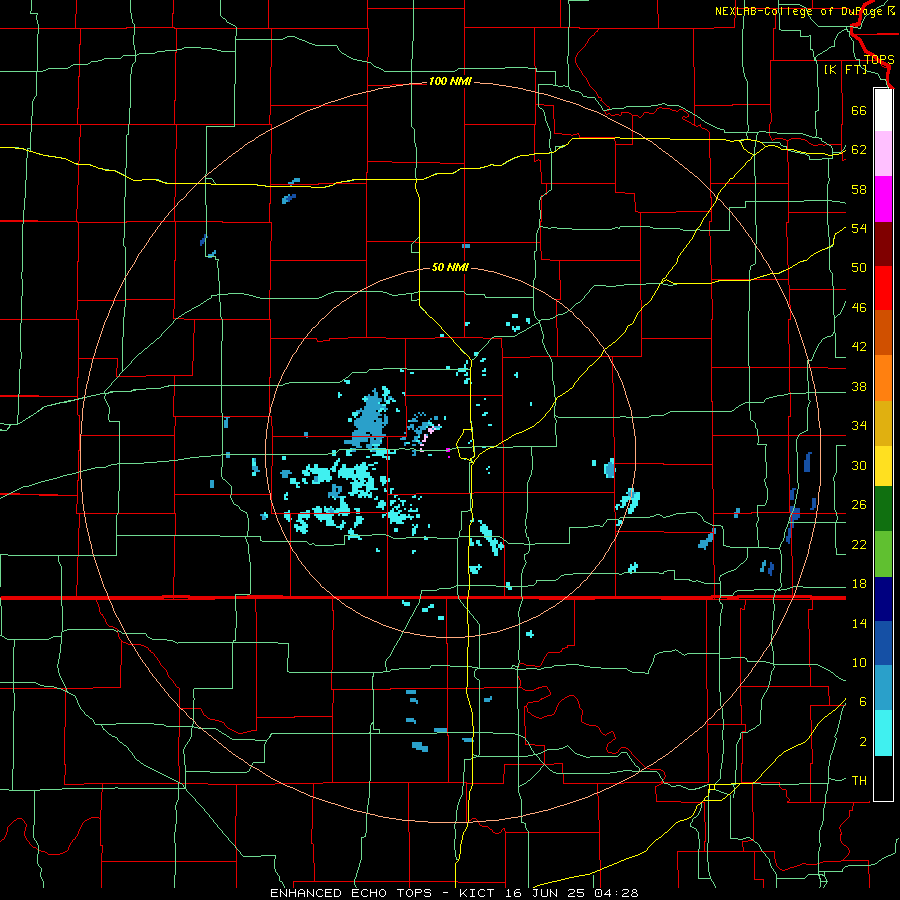900x900 pixels.
Task: Click the legend value "38"
Action: click(x=859, y=386)
